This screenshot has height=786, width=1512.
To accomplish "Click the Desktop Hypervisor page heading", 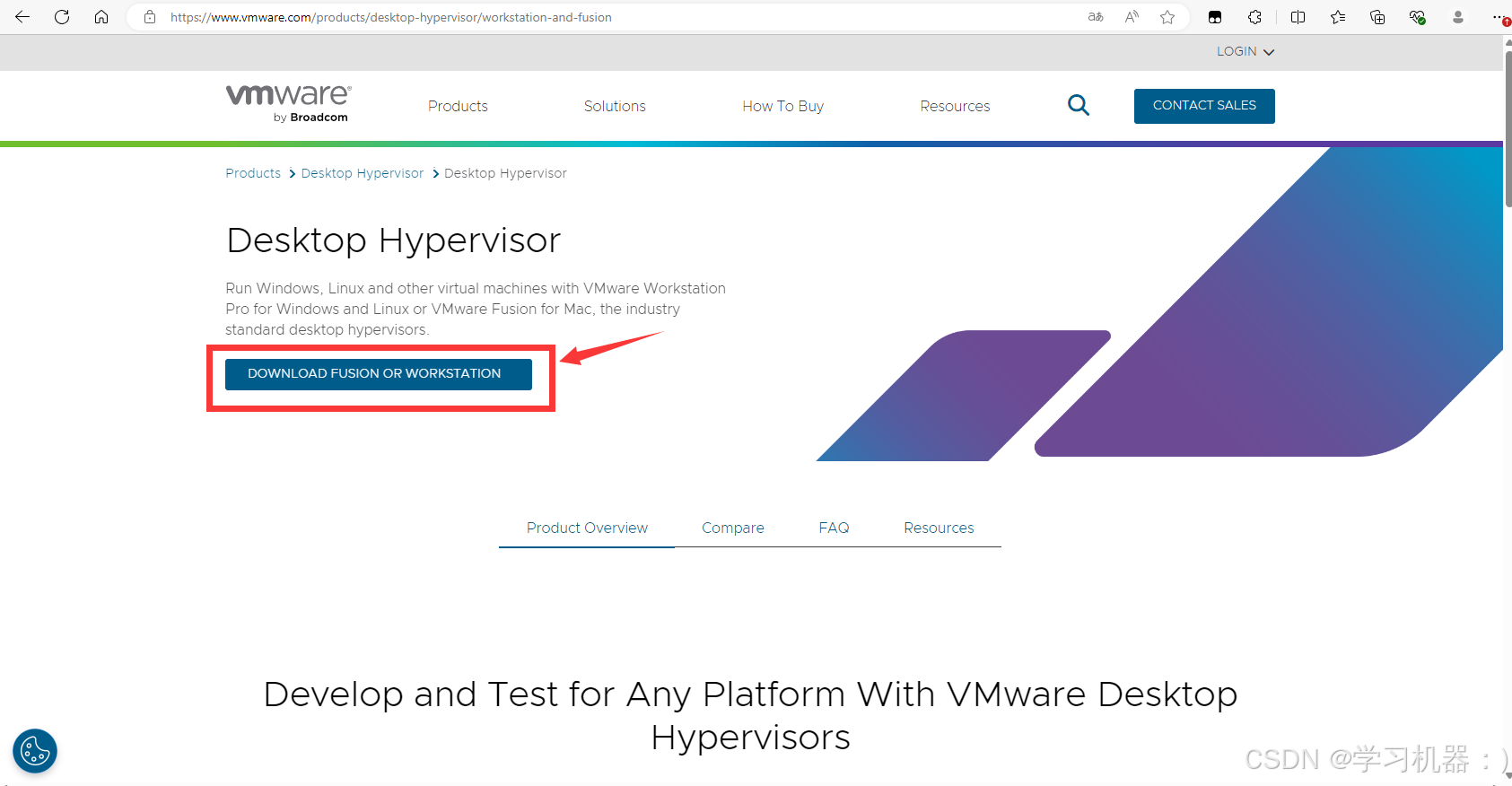I will 393,240.
